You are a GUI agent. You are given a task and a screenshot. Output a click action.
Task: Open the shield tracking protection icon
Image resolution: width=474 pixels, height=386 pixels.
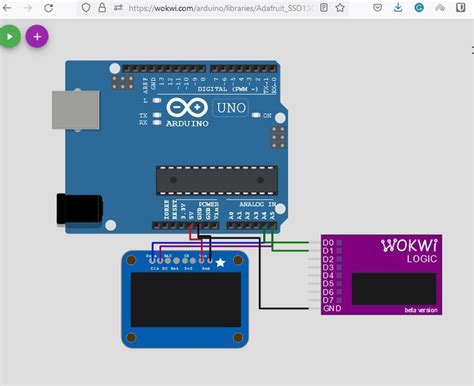[86, 8]
